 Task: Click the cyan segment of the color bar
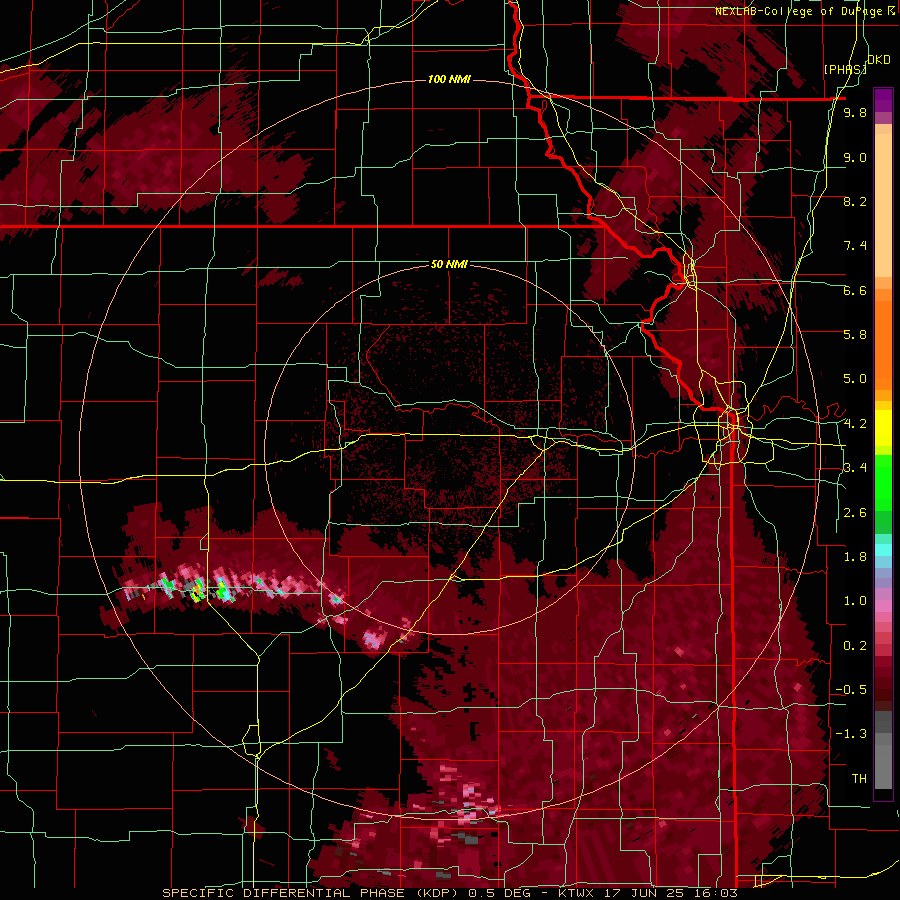point(883,550)
